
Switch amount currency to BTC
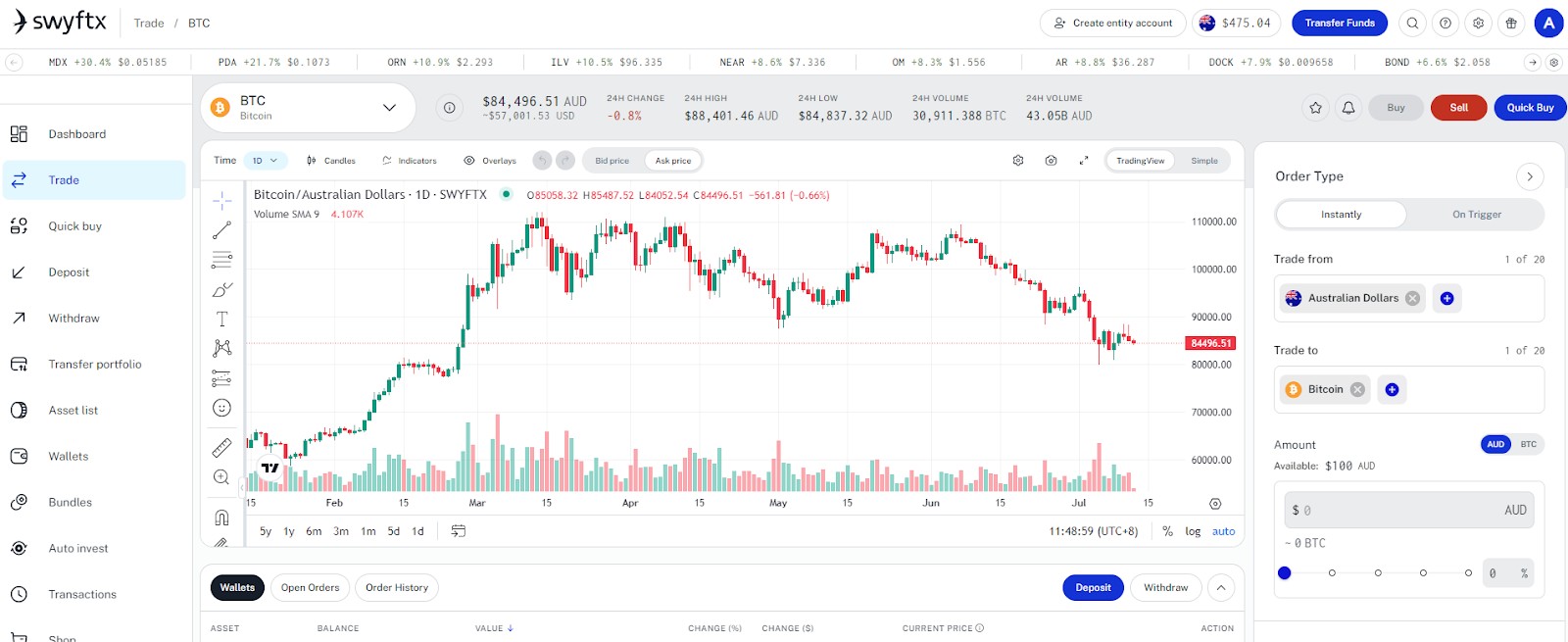click(1529, 444)
